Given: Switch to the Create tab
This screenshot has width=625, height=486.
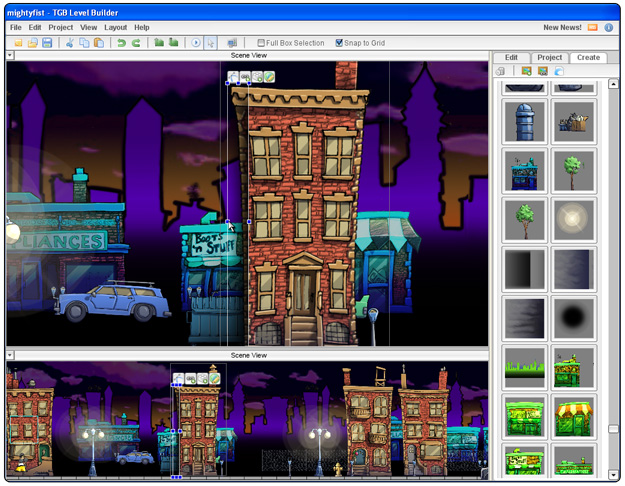Looking at the screenshot, I should tap(588, 57).
